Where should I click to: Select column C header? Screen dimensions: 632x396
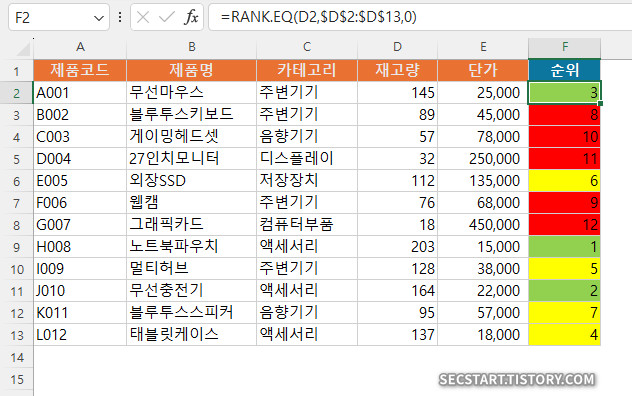(x=307, y=47)
